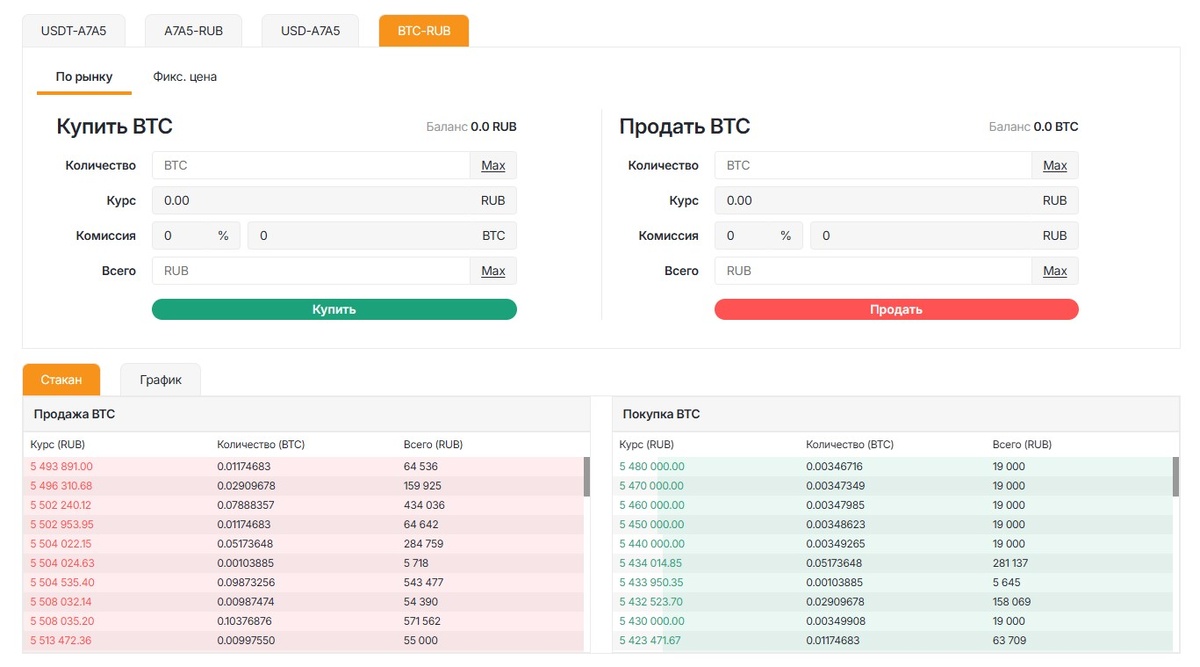Open the A7A5-RUB trading pair tab
Viewport: 1200px width, 667px height.
click(x=194, y=31)
